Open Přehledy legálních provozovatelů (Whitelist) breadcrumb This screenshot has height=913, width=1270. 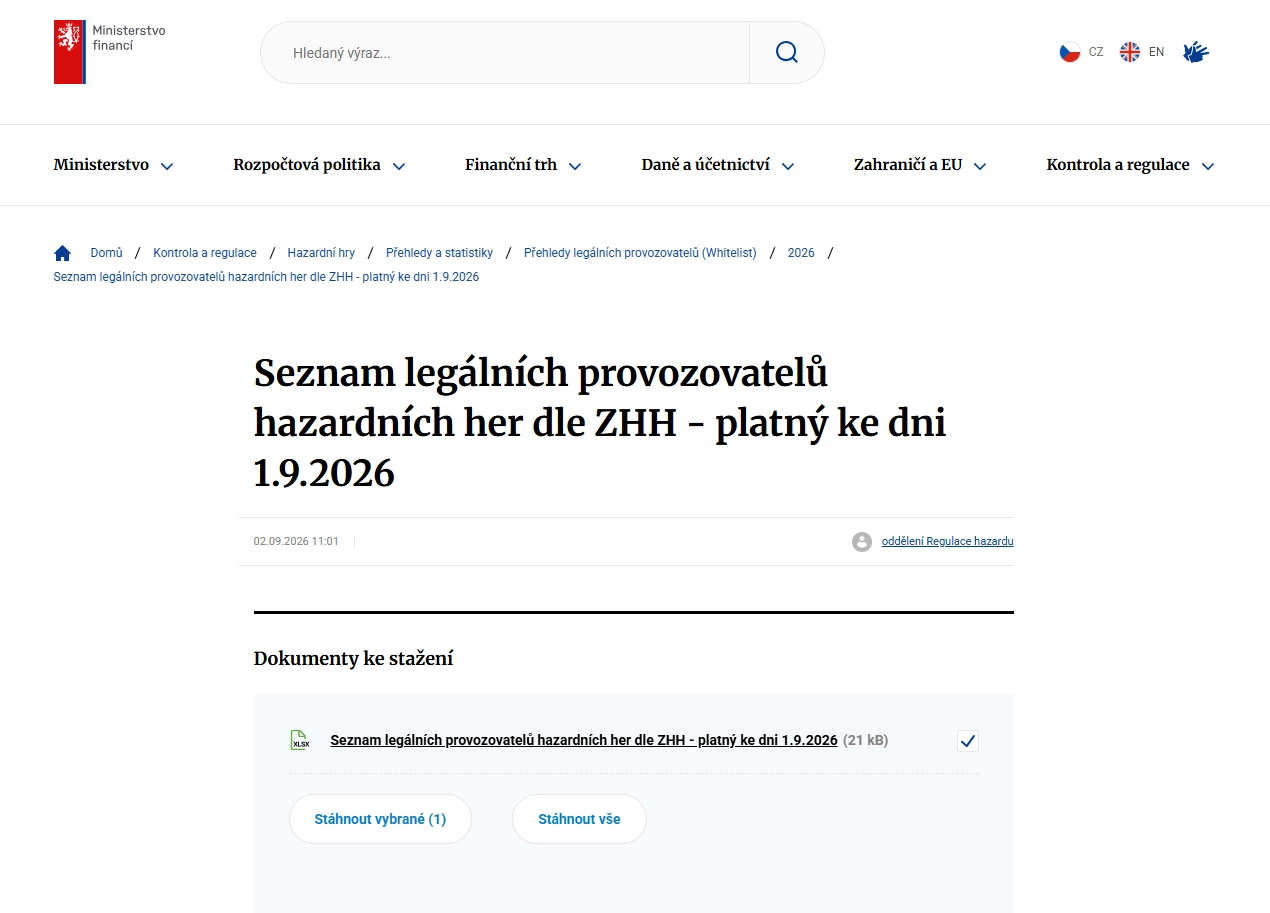[640, 253]
